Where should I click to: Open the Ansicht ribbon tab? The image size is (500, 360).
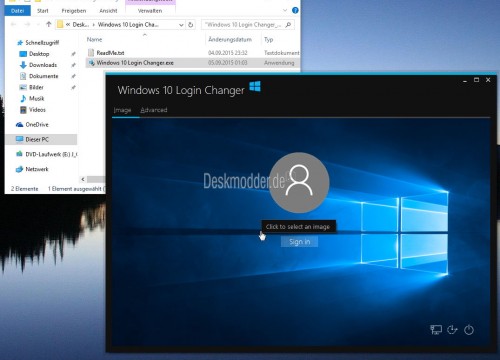click(108, 11)
